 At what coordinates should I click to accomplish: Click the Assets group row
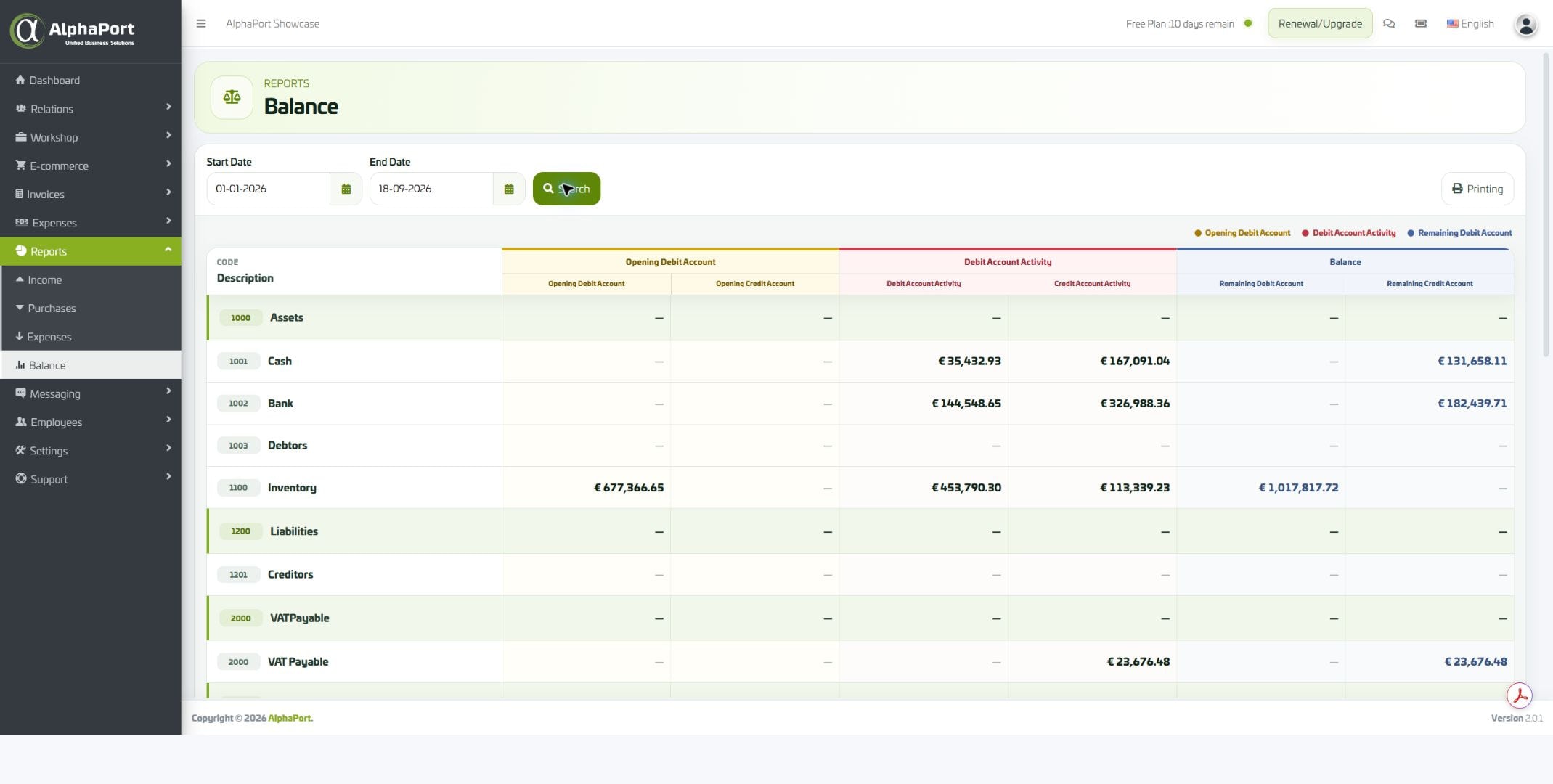(x=860, y=317)
